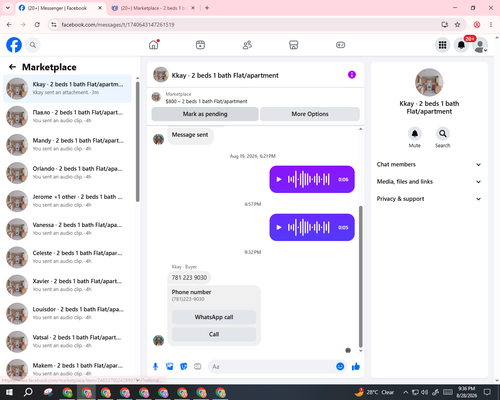Seek within the 0:06 audio waveform

coord(309,179)
